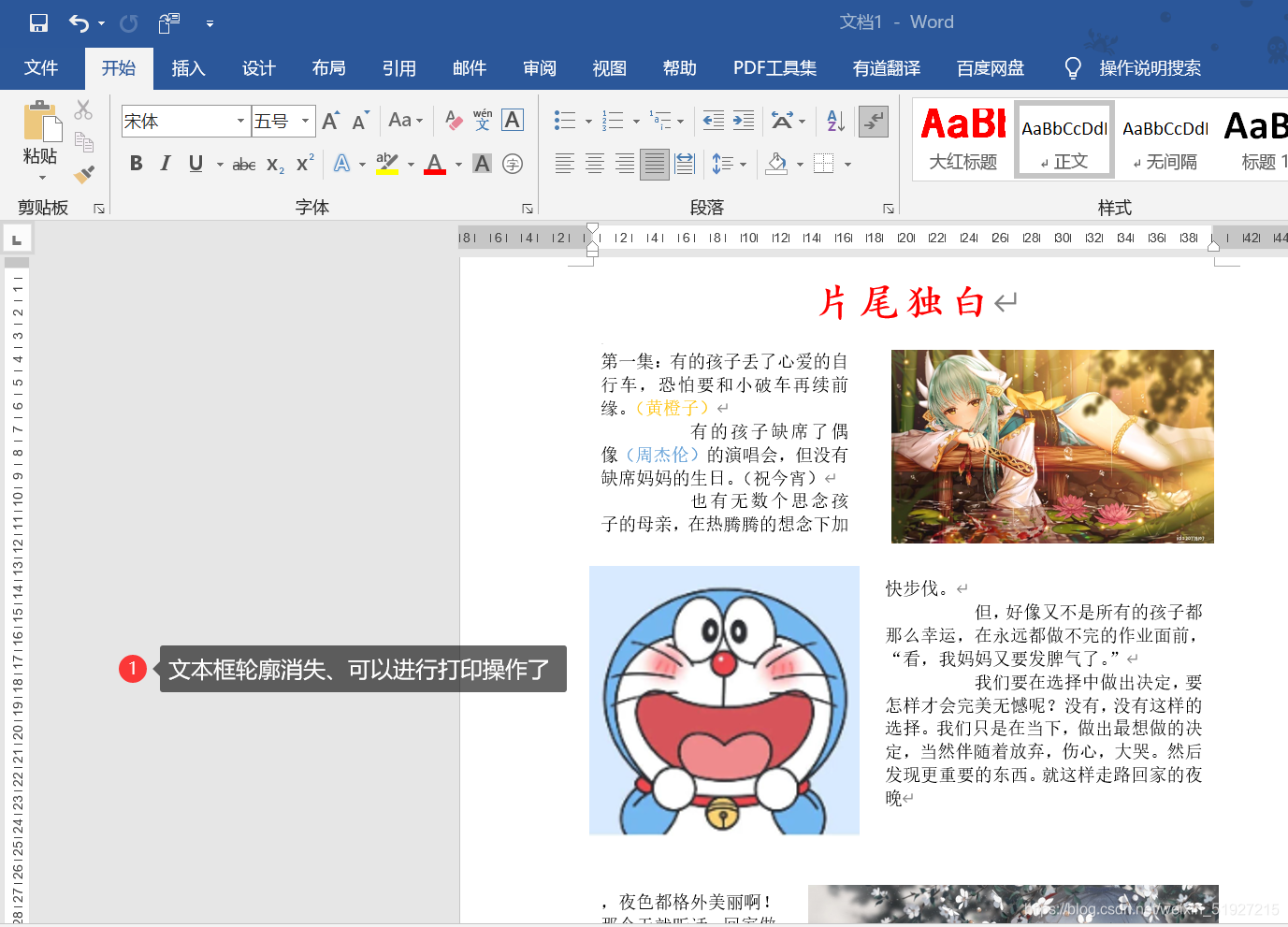Apply red font color A
This screenshot has width=1288, height=927.
435,164
